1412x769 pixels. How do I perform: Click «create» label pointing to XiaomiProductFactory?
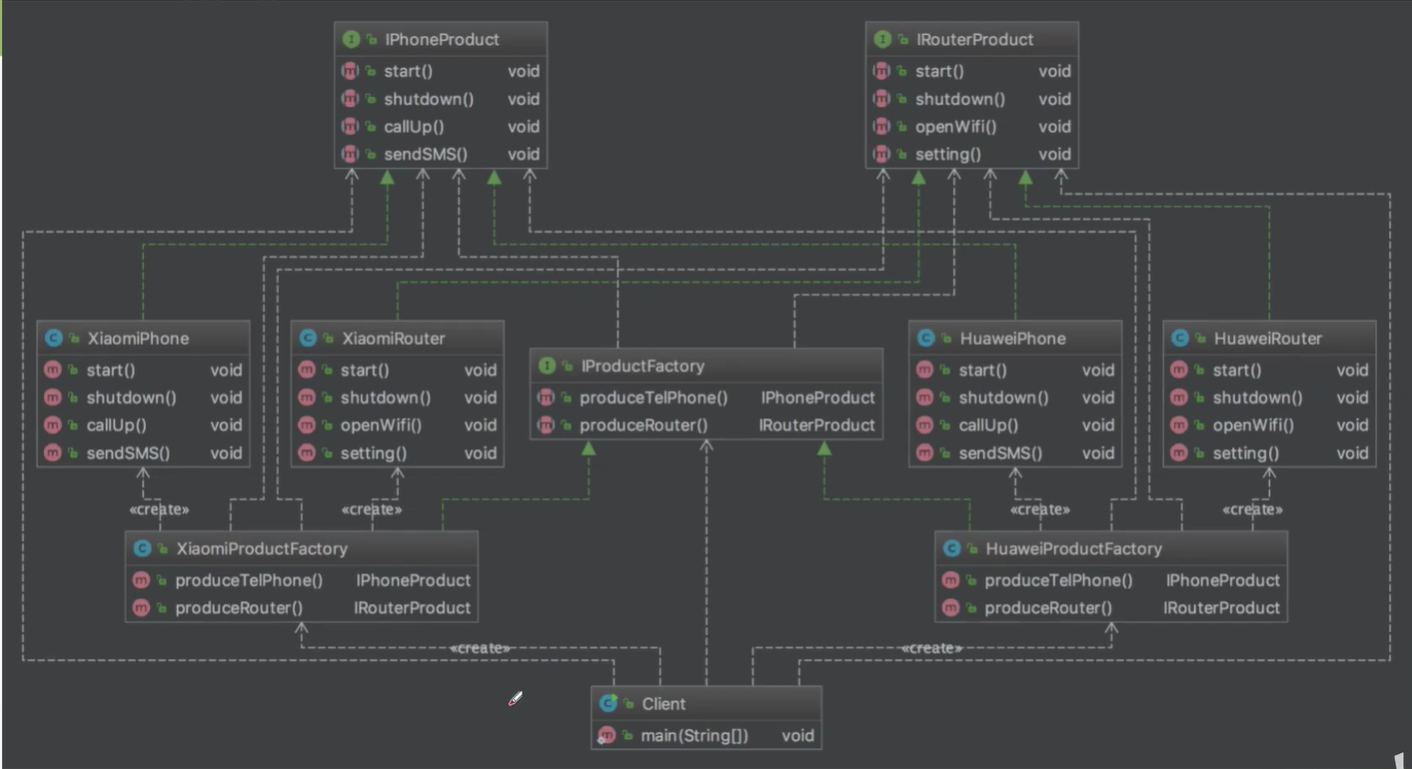[x=480, y=648]
